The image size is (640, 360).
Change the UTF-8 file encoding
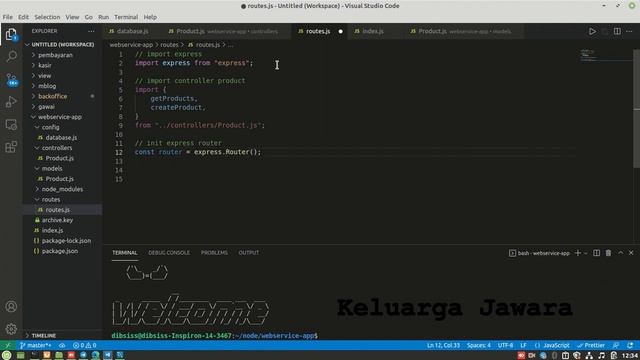click(x=505, y=345)
